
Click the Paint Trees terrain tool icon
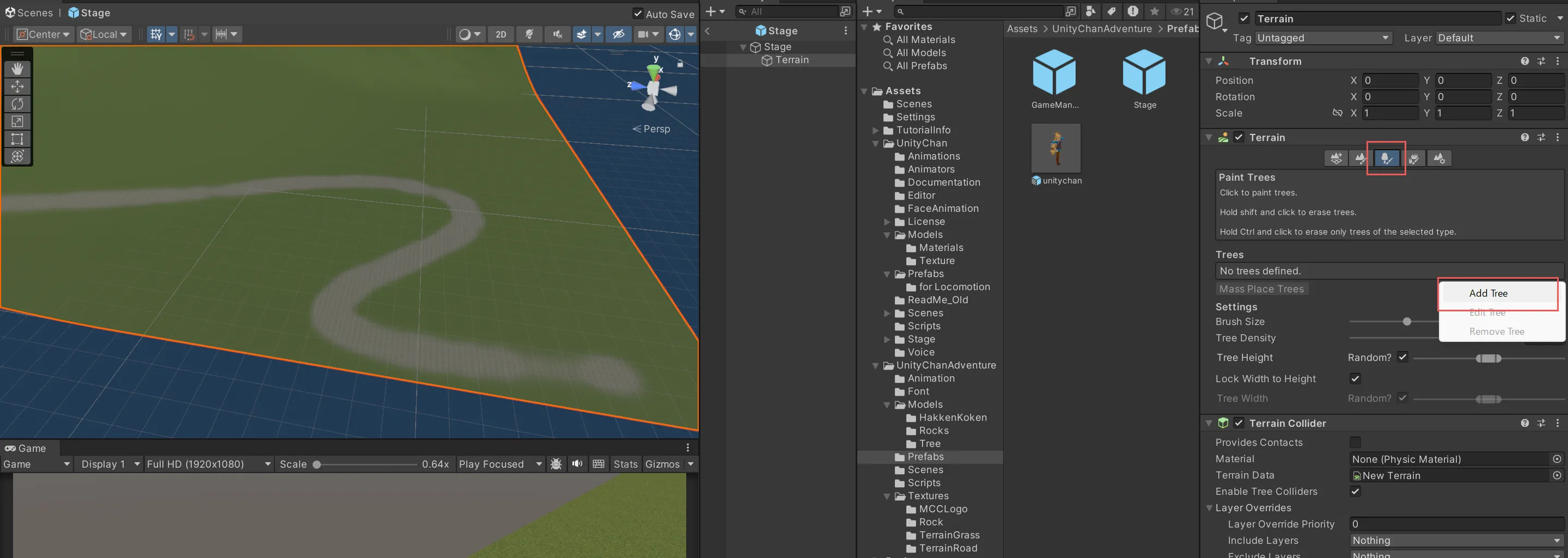1386,159
